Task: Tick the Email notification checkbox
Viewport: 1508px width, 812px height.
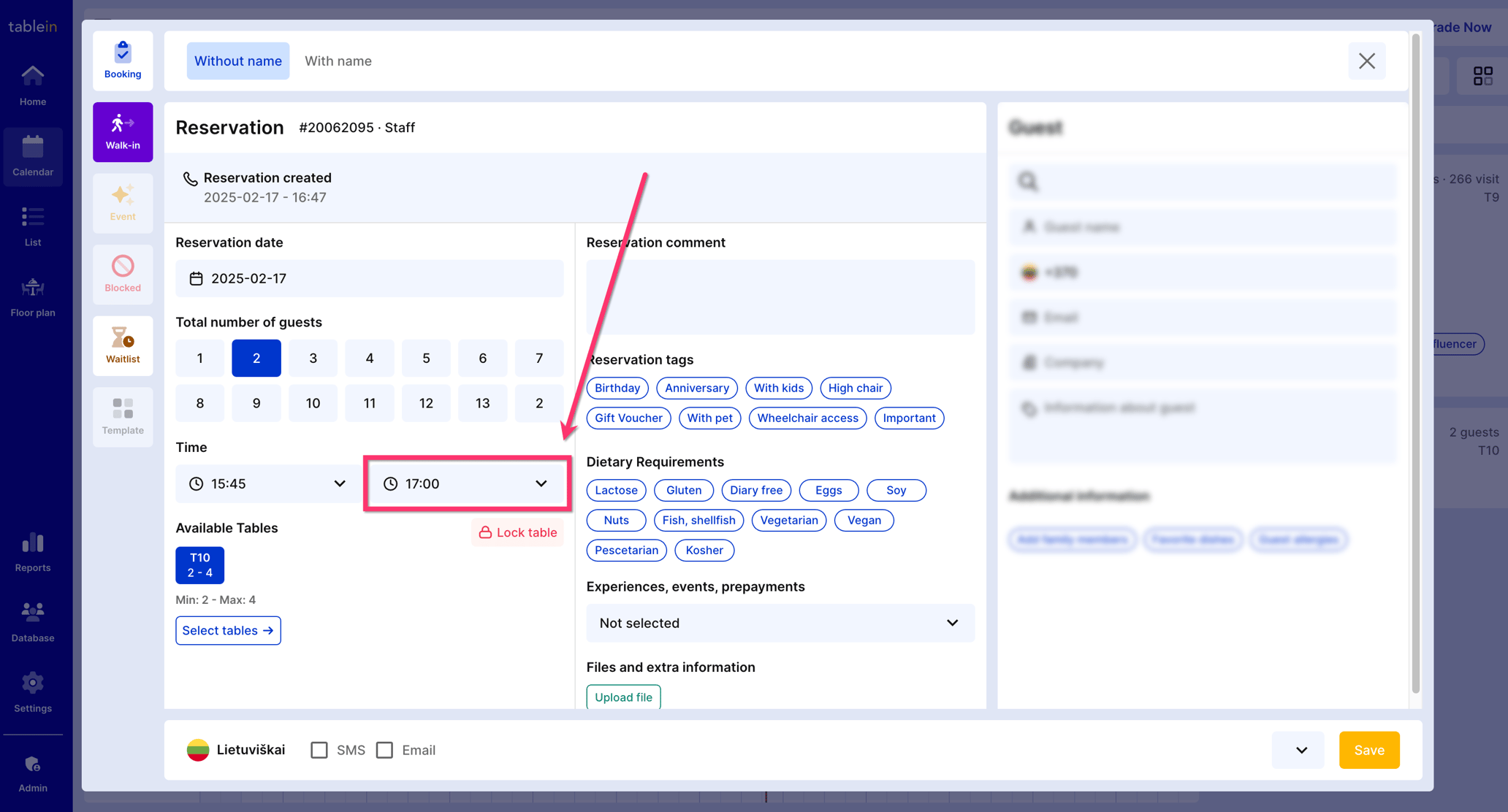Action: pos(384,750)
